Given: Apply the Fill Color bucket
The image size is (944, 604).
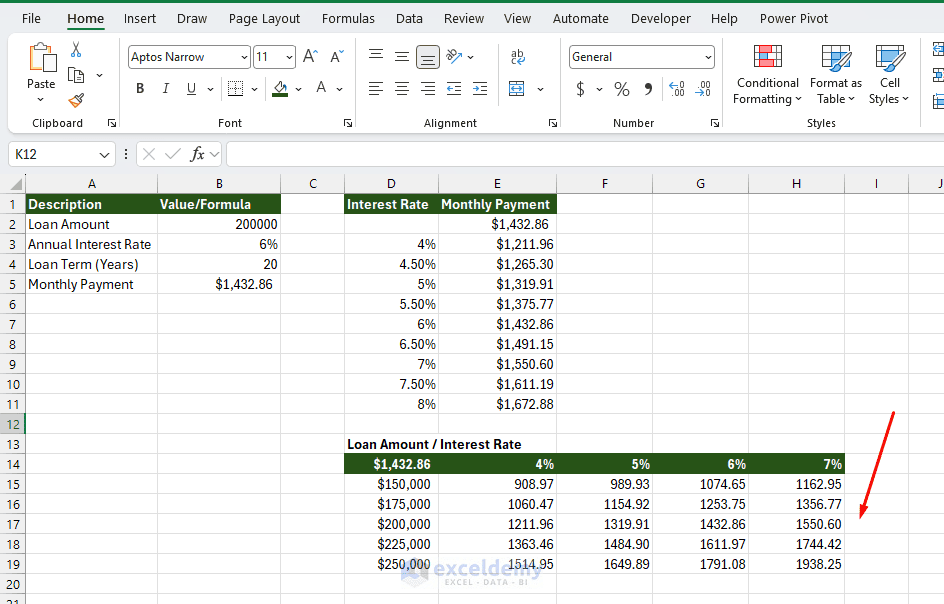Looking at the screenshot, I should [280, 89].
